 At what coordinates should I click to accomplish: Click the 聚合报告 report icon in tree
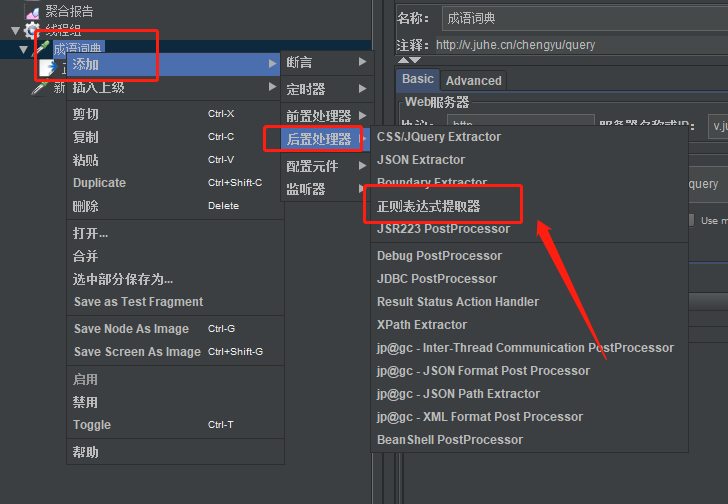[32, 11]
